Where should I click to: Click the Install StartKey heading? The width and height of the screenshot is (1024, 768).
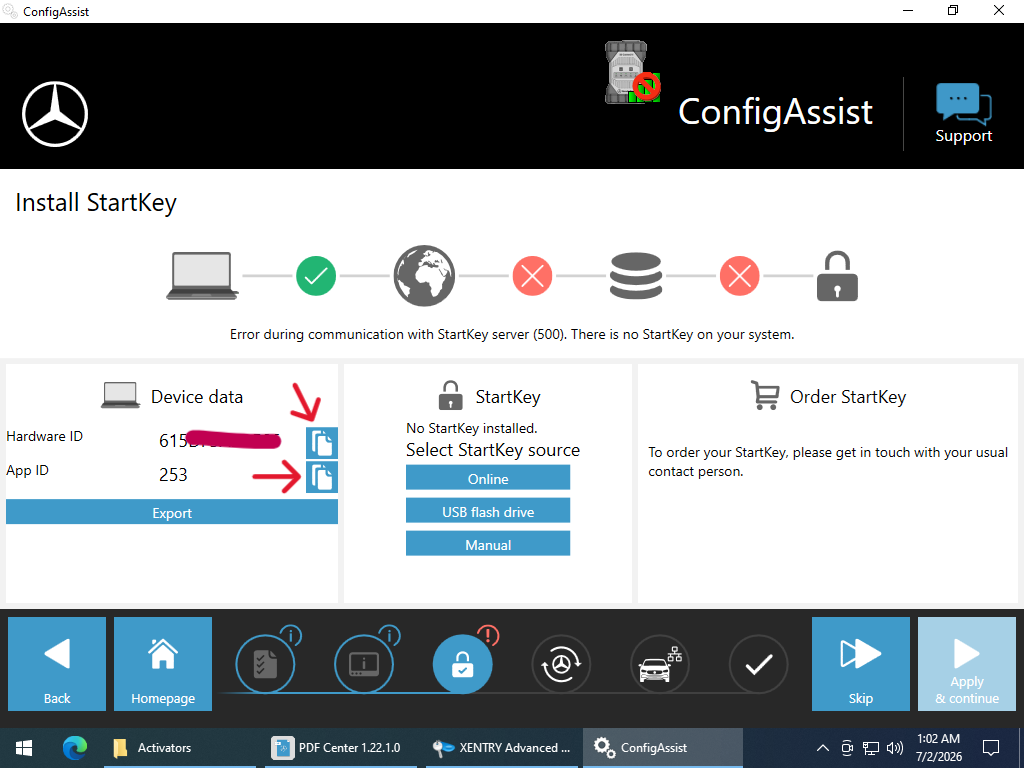(96, 203)
